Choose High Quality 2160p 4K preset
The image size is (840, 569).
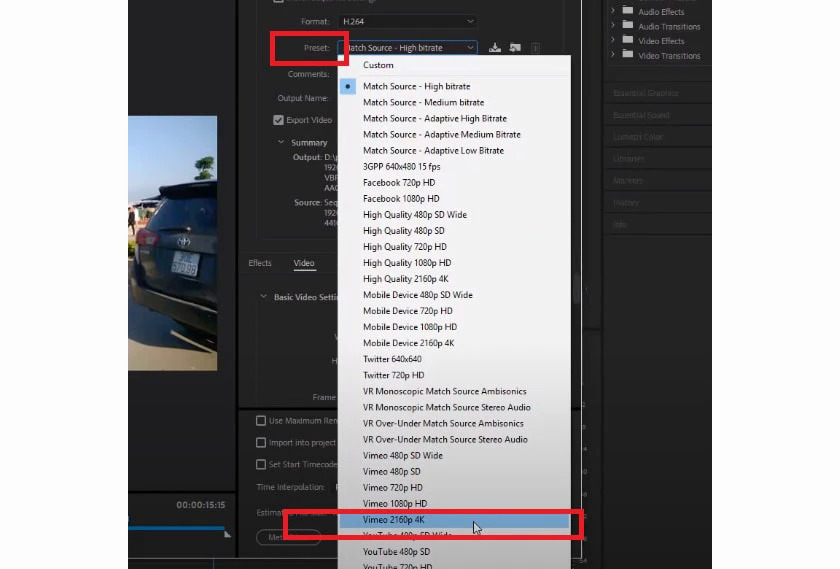pos(454,279)
